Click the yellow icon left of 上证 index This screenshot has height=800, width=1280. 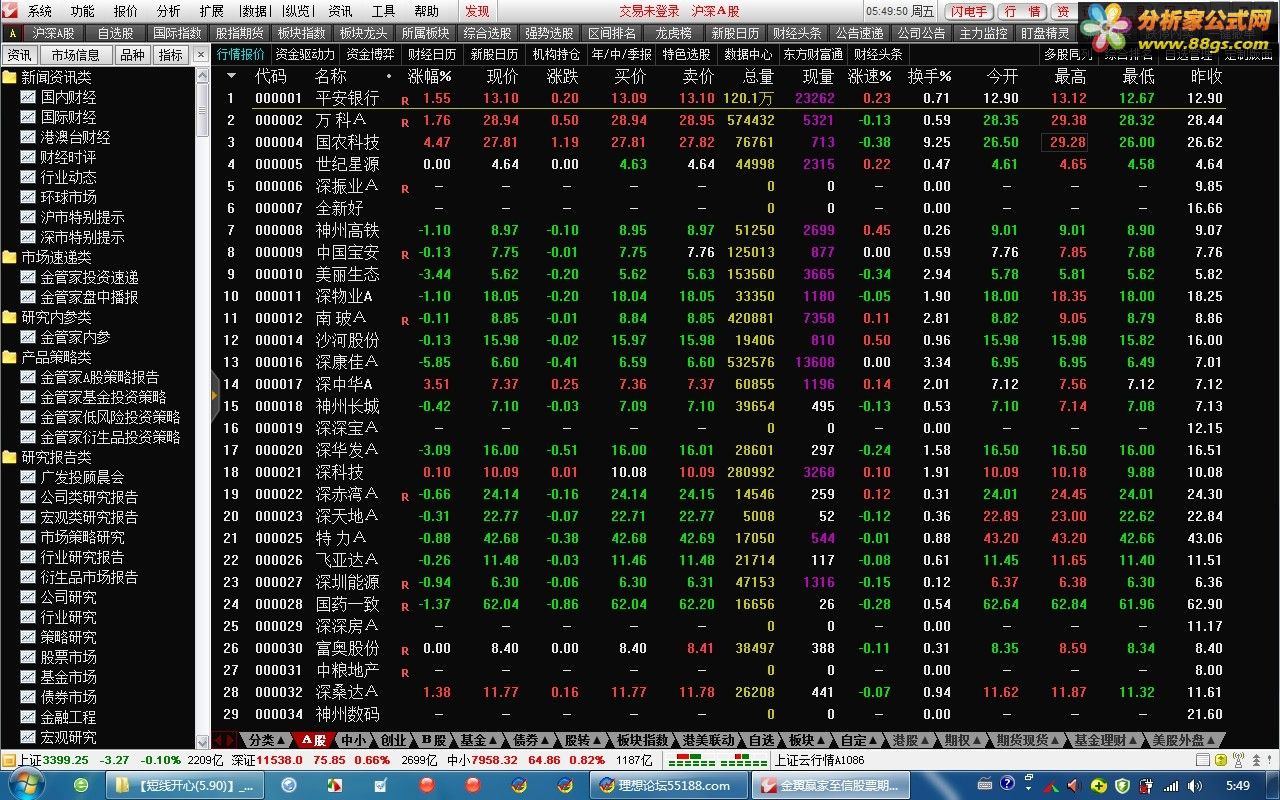[x=9, y=760]
